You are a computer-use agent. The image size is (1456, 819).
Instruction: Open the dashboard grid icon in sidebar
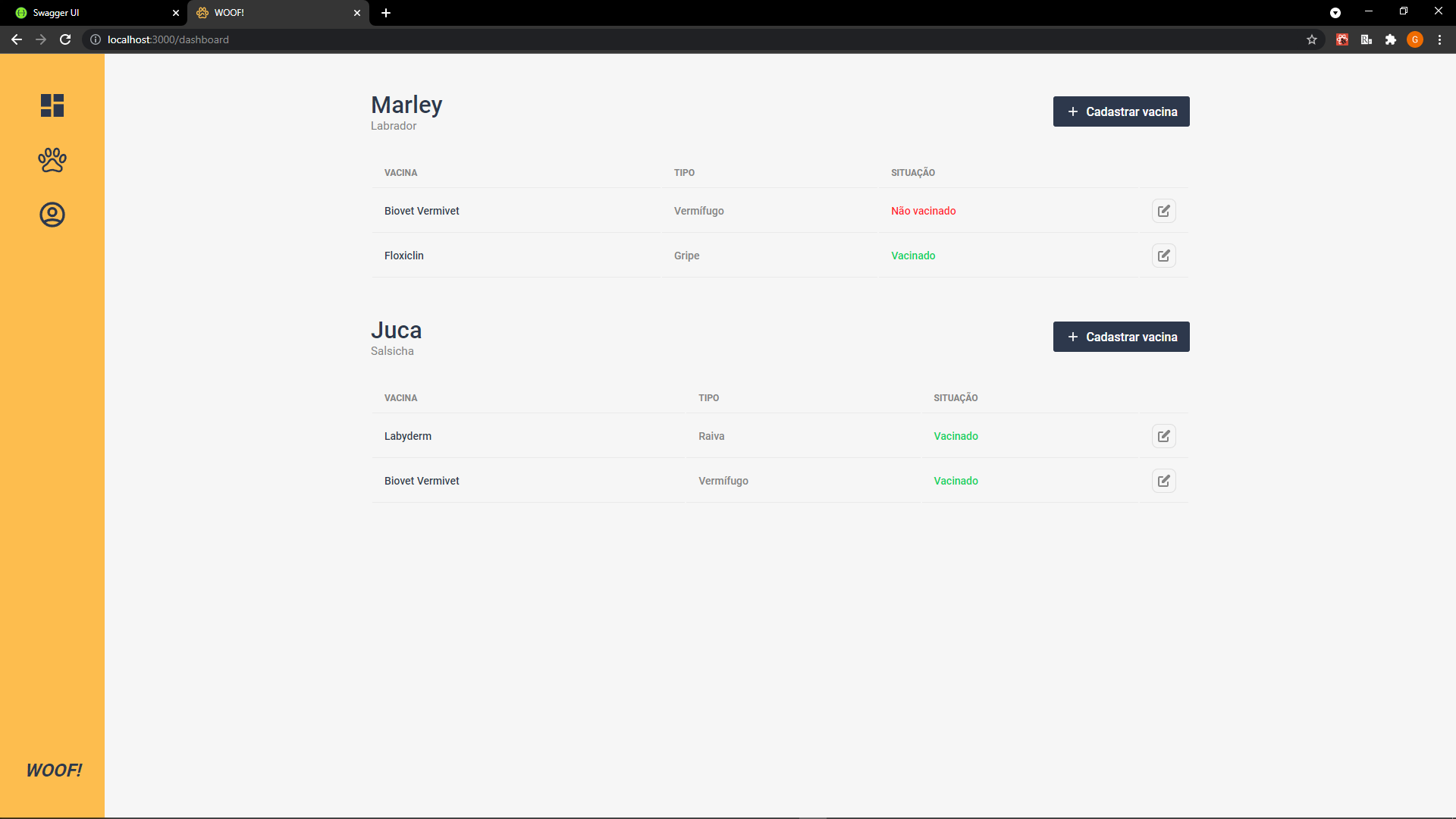pyautogui.click(x=52, y=105)
